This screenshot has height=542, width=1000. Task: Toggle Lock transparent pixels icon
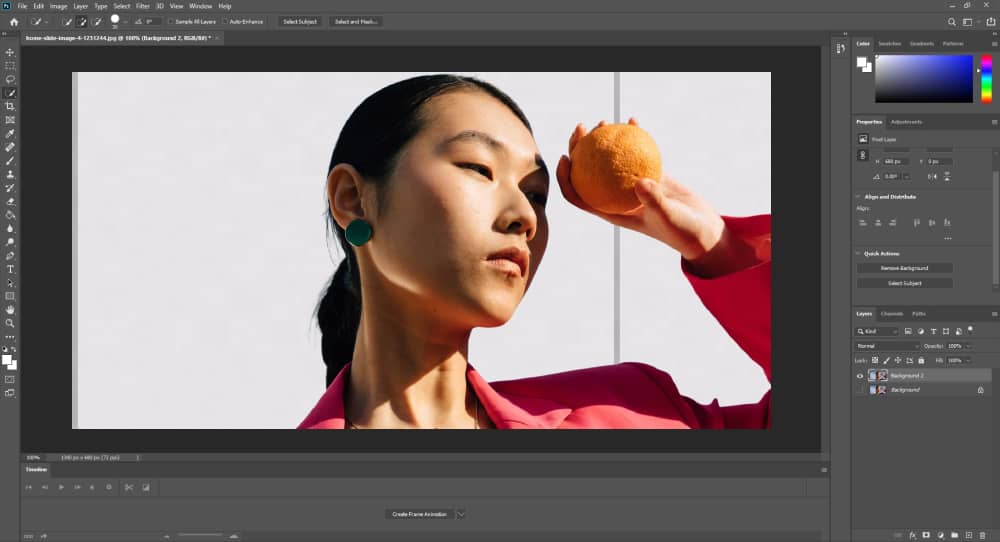point(875,360)
